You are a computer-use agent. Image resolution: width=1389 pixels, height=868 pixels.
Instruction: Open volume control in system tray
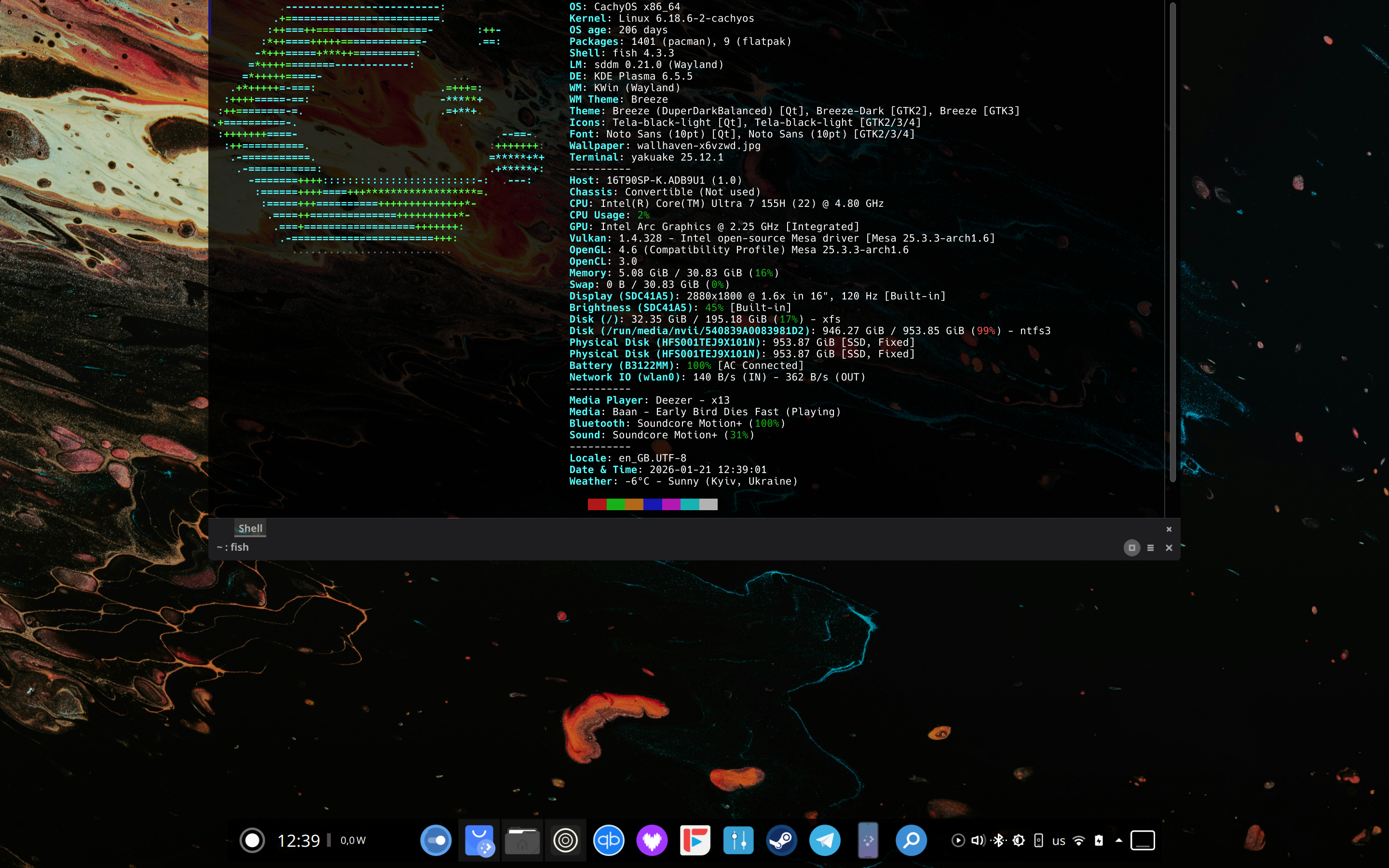pyautogui.click(x=978, y=841)
